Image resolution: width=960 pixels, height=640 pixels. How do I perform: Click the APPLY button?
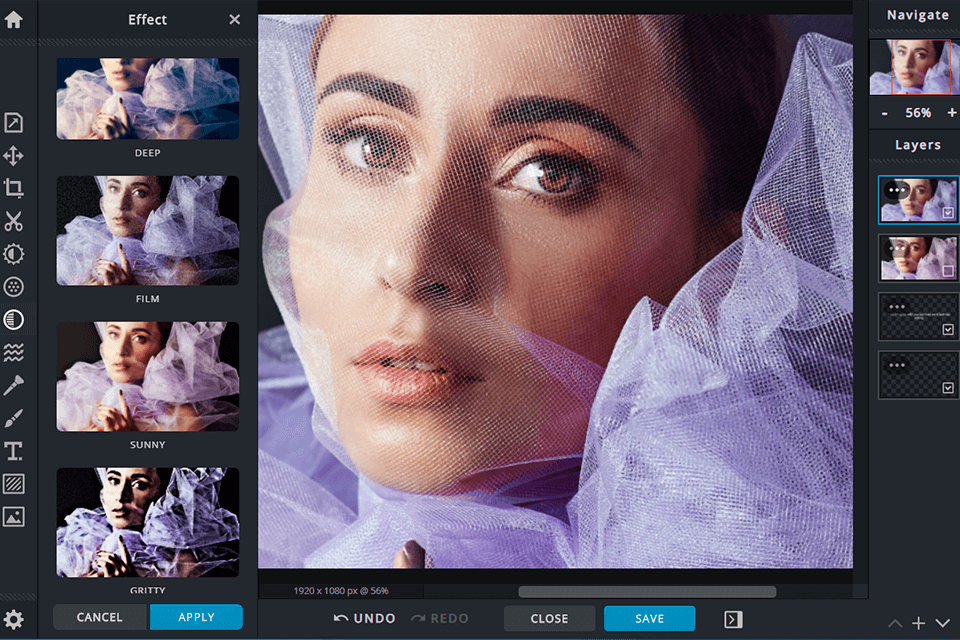coord(197,617)
